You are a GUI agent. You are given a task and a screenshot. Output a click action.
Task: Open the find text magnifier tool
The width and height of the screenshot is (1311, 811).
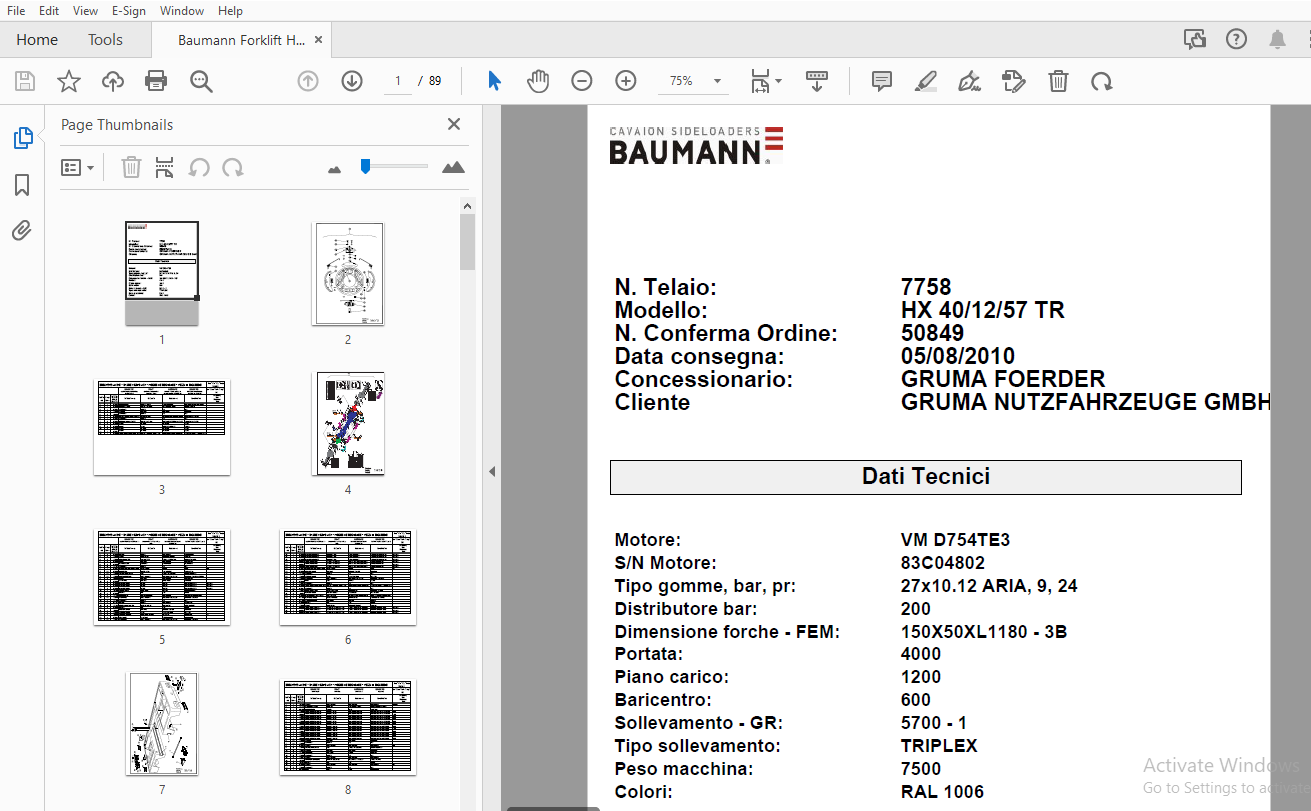[x=202, y=81]
